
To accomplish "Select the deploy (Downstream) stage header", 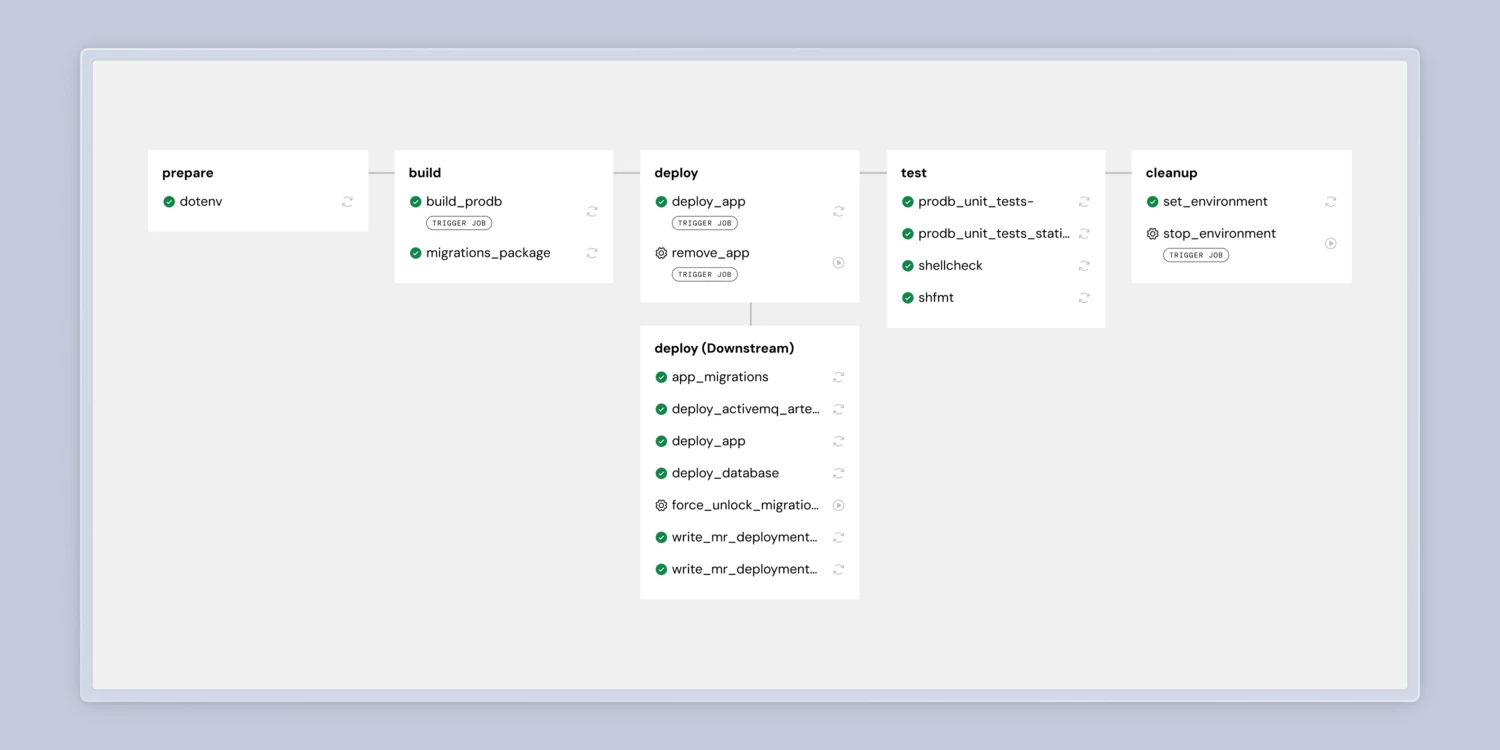I will pyautogui.click(x=724, y=349).
